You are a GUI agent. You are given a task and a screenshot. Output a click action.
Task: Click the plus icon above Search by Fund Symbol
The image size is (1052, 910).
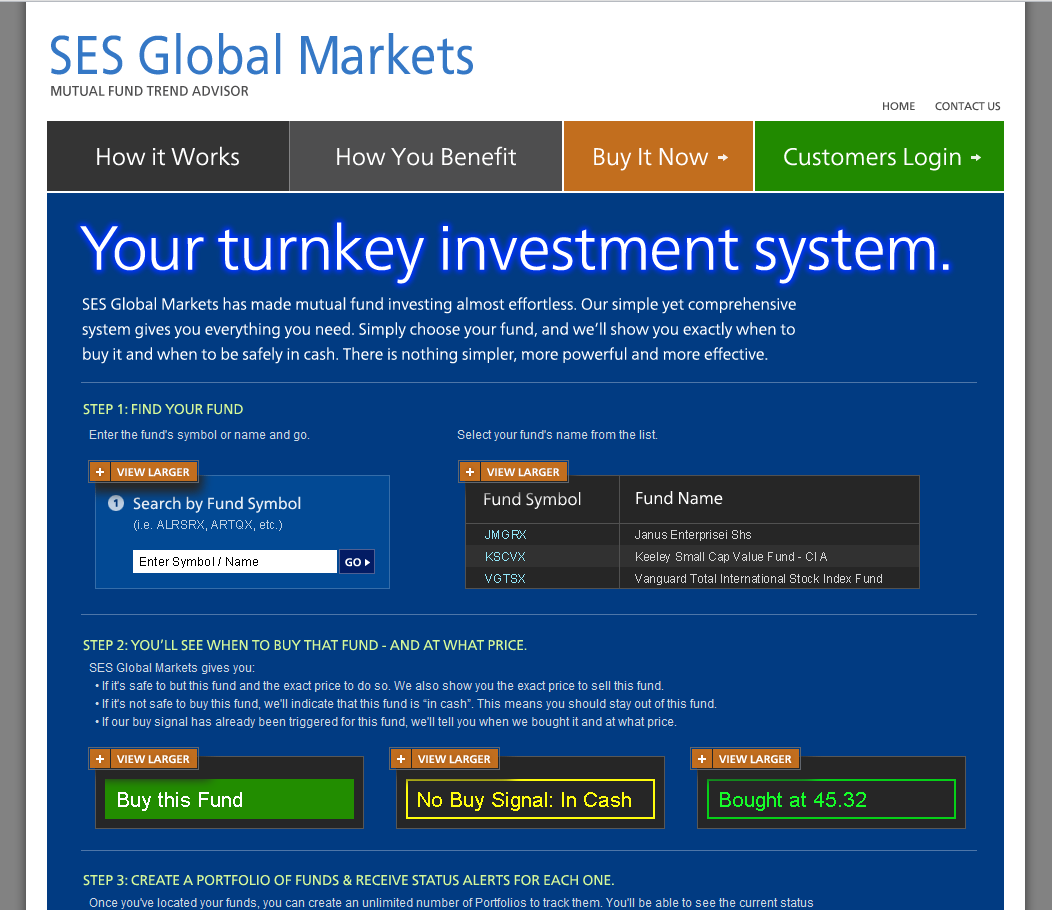[x=100, y=472]
